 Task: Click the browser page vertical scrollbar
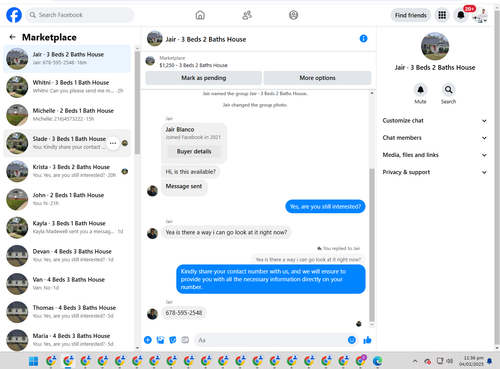click(497, 177)
